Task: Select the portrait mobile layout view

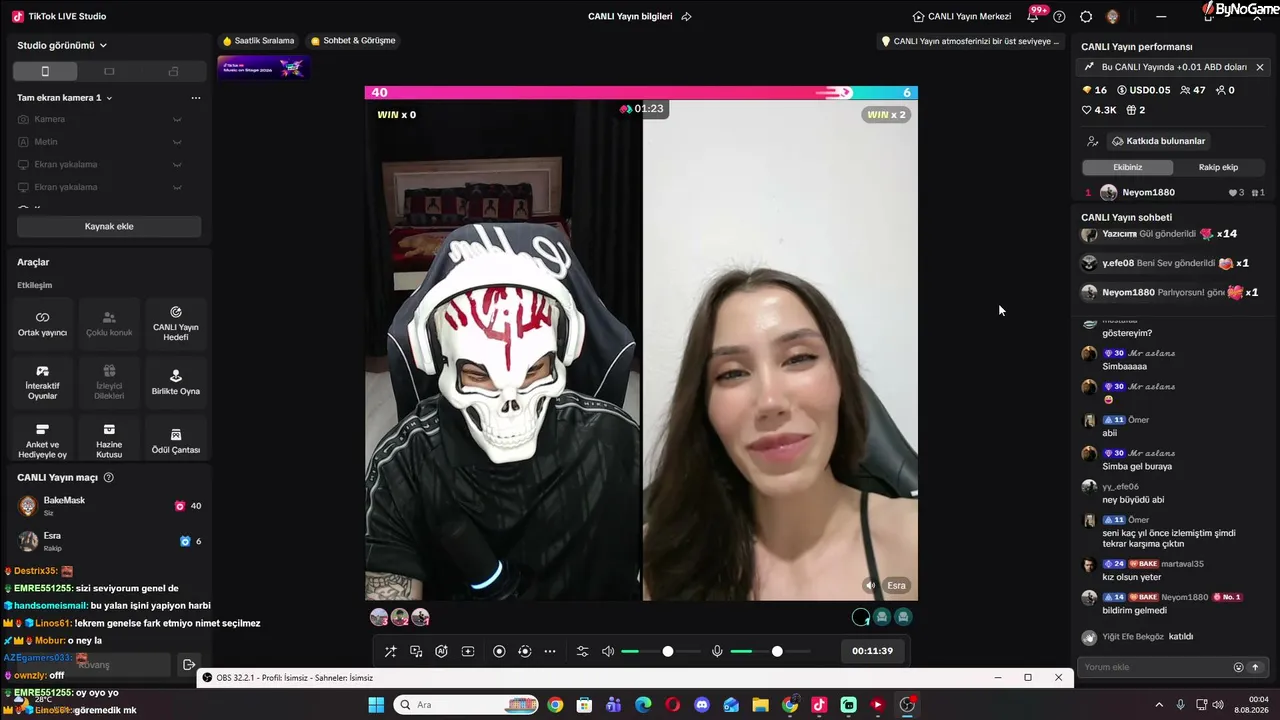Action: click(45, 71)
